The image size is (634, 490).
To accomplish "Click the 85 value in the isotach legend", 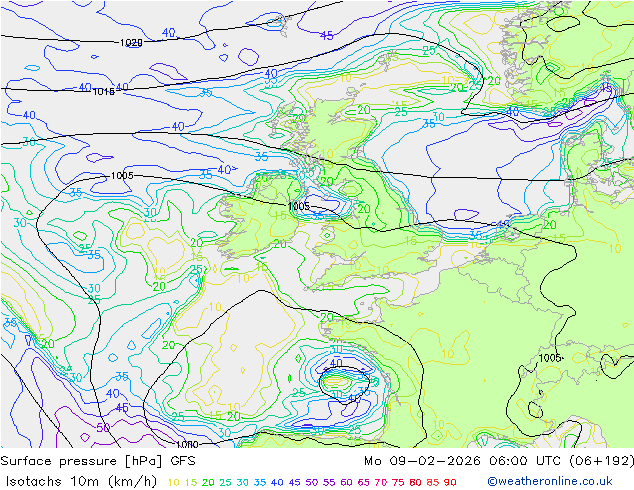I will coord(433,482).
